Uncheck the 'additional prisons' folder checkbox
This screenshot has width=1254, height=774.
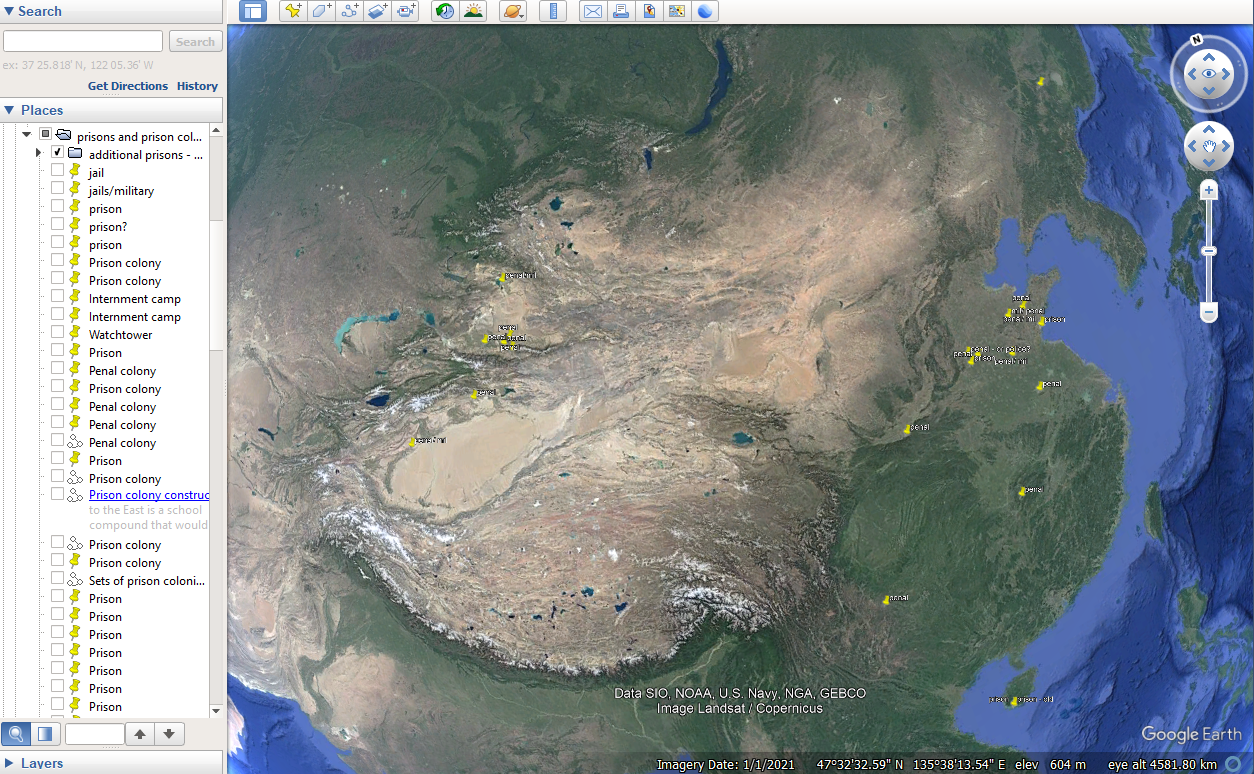[58, 153]
